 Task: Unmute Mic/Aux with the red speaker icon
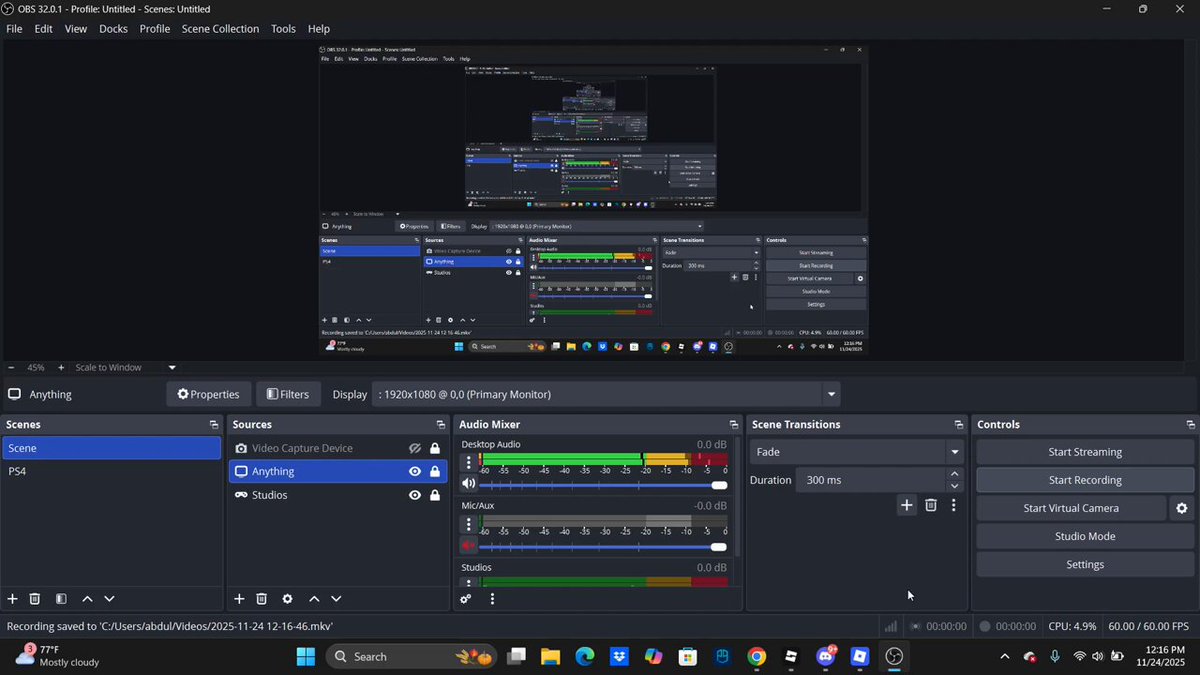(468, 546)
